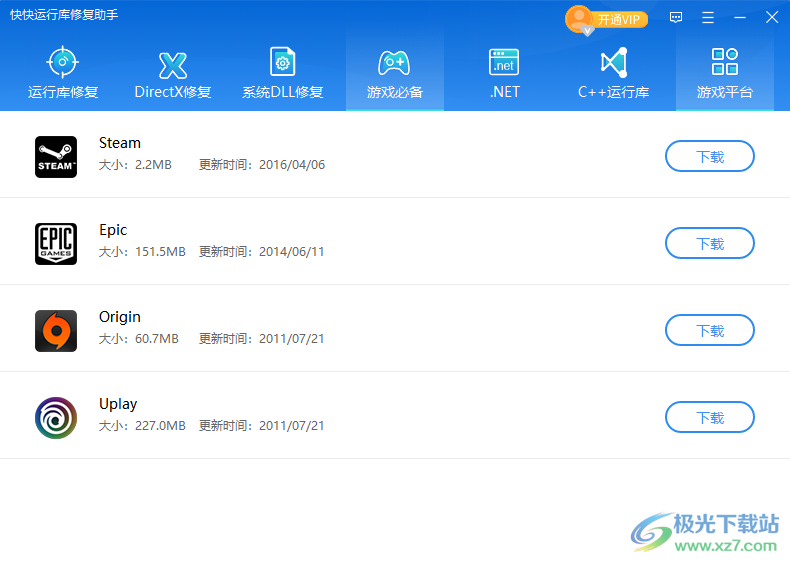Screen dimensions: 790x562
Task: Click Epic update date 2014/06/11
Action: (291, 252)
